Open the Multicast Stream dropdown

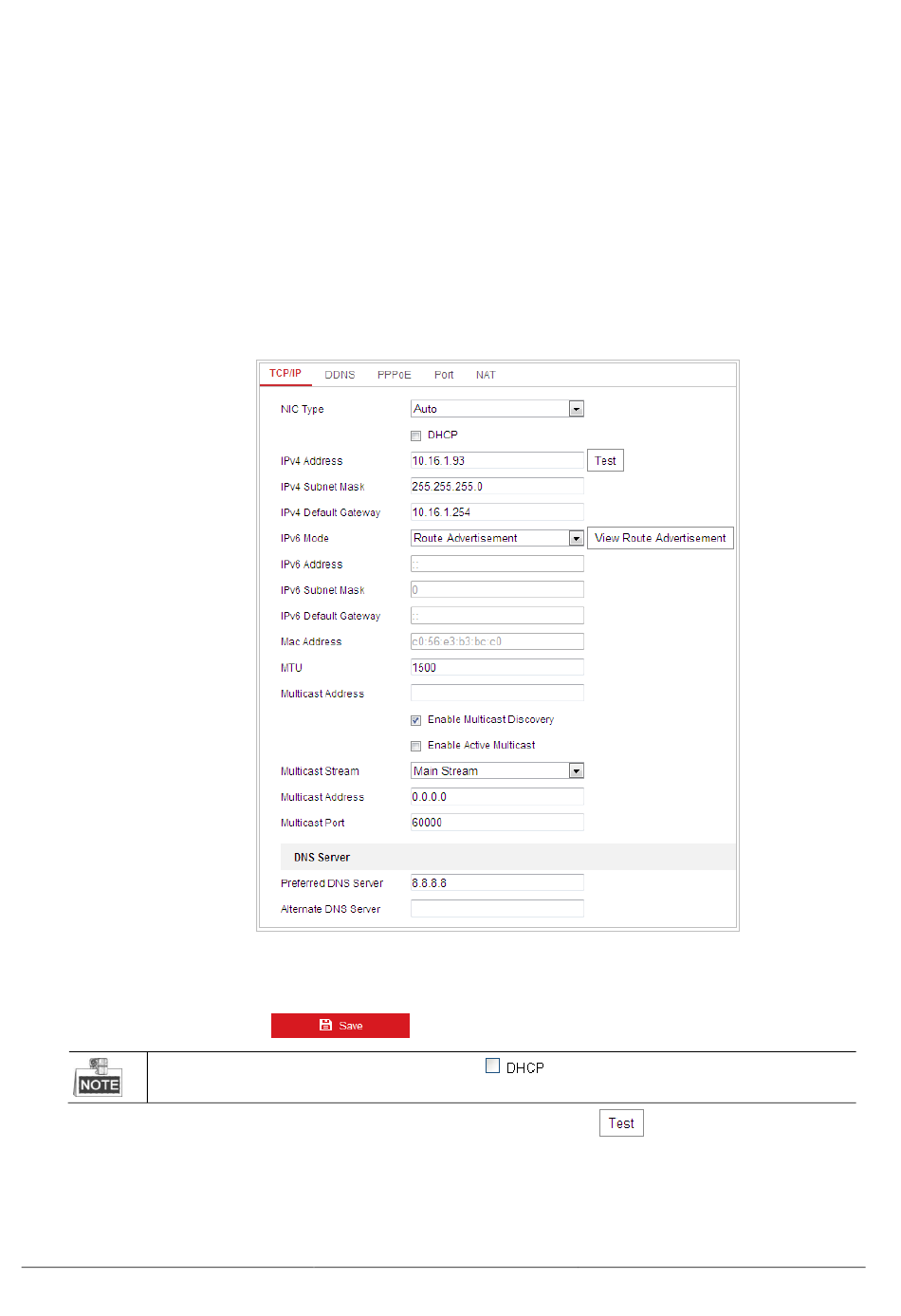click(576, 771)
